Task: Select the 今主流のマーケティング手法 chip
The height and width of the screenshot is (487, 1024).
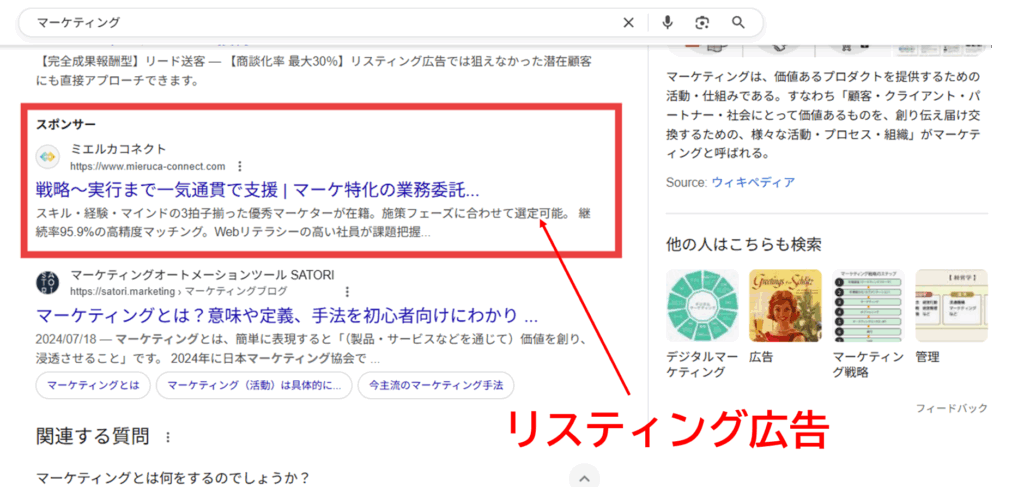Action: coord(436,385)
